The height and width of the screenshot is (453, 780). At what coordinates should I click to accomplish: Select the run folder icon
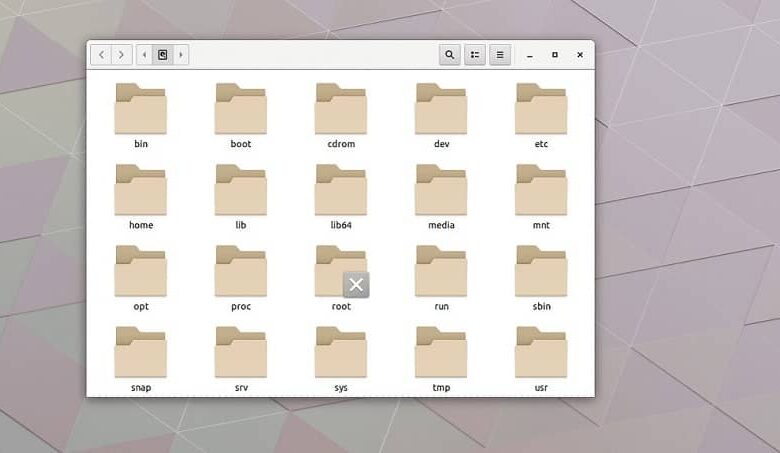tap(441, 271)
